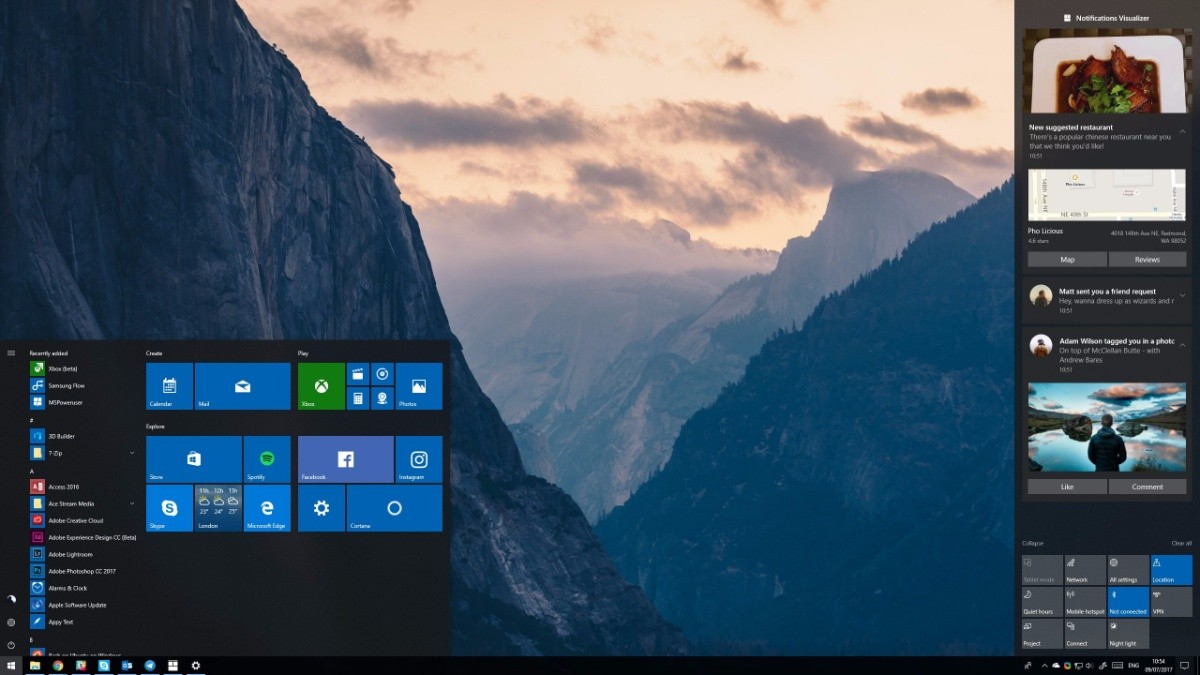1200x675 pixels.
Task: Turn on Quiet hours quick action
Action: pos(1041,602)
